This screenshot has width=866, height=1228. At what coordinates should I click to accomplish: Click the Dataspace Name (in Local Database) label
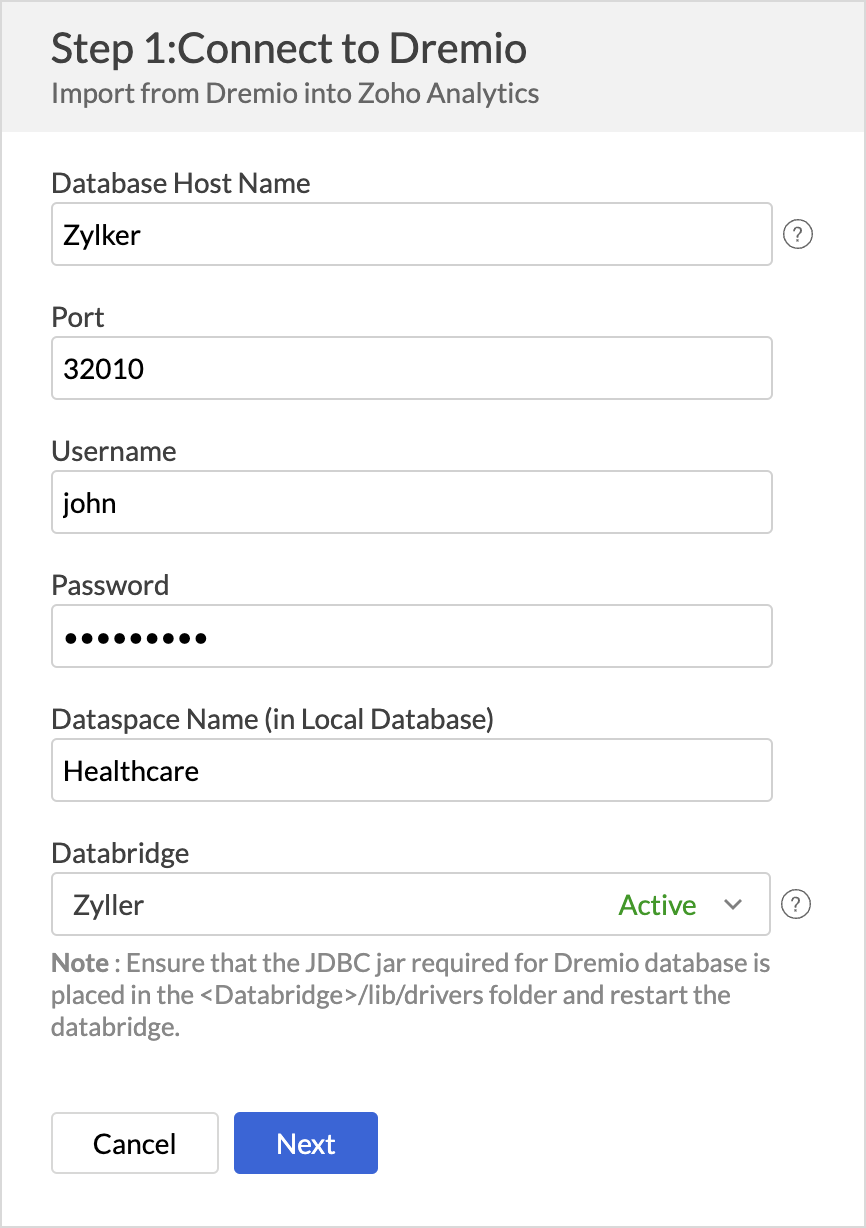pyautogui.click(x=272, y=719)
